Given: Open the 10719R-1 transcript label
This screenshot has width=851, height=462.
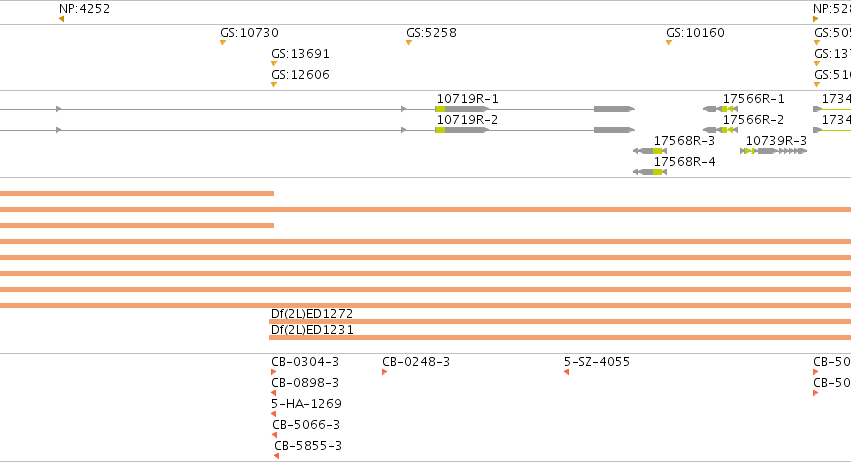Looking at the screenshot, I should pos(467,99).
